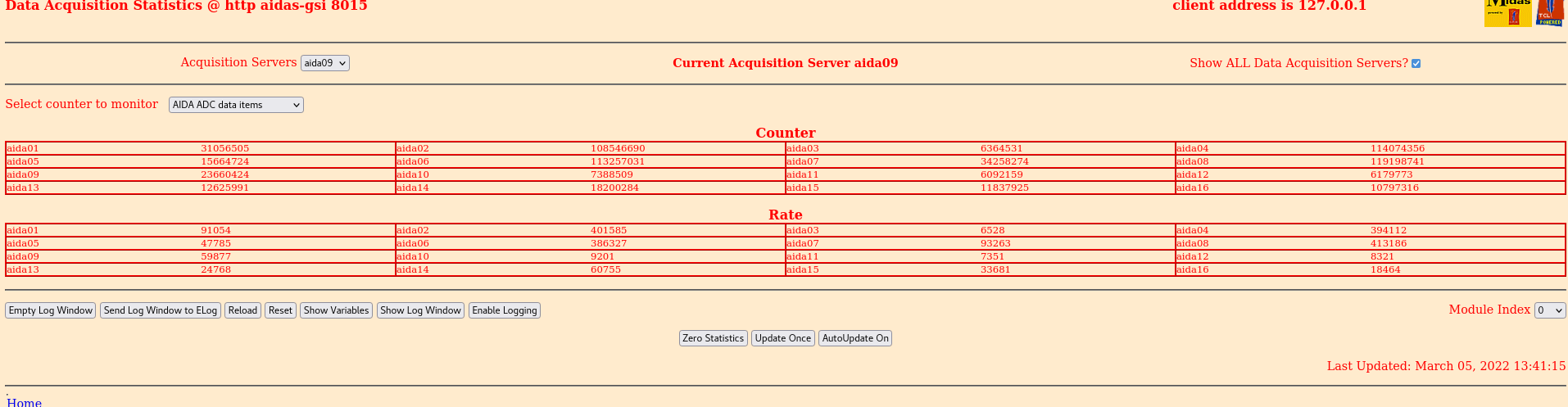1568x407 pixels.
Task: Click the Data Acquisition Statistics page title
Action: pyautogui.click(x=187, y=6)
